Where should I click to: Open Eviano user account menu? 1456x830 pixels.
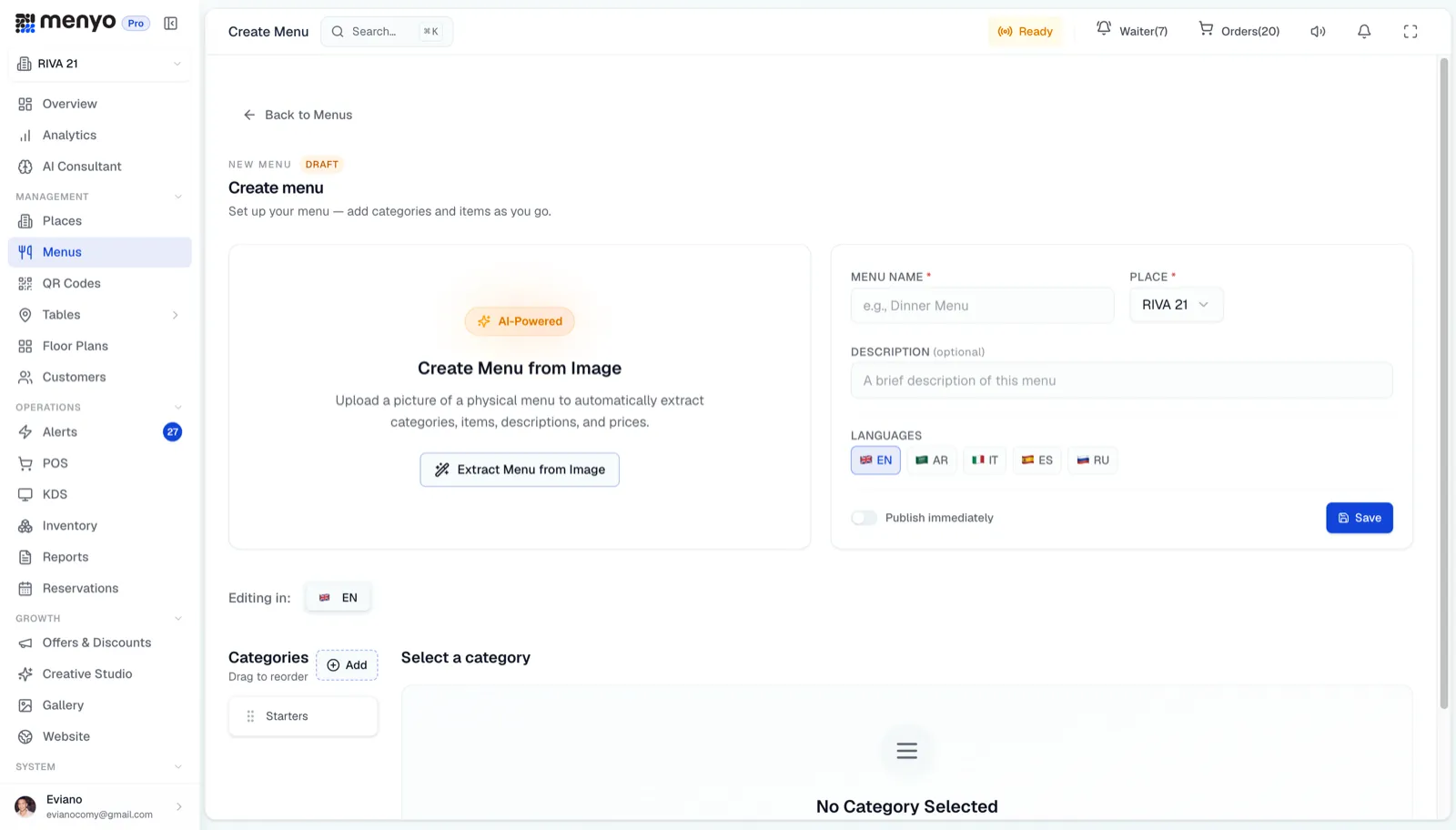click(x=100, y=806)
